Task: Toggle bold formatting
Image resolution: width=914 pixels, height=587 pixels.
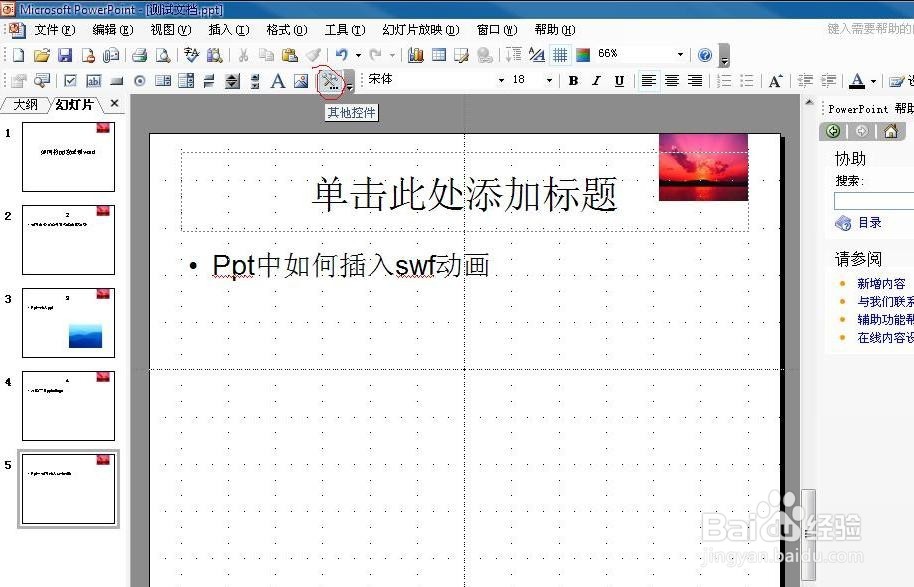Action: point(573,79)
